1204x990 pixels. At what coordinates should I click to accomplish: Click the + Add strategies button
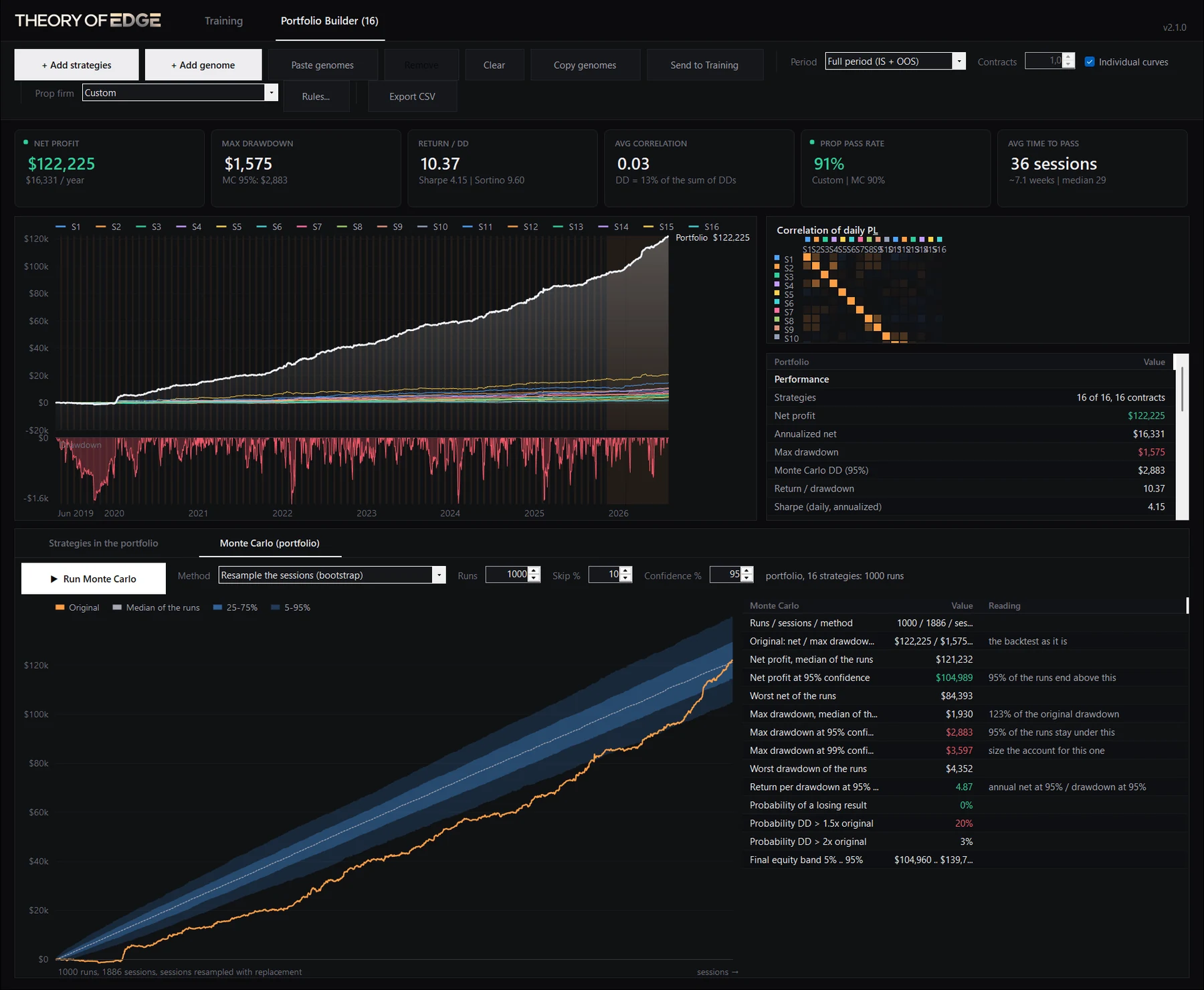pyautogui.click(x=76, y=65)
